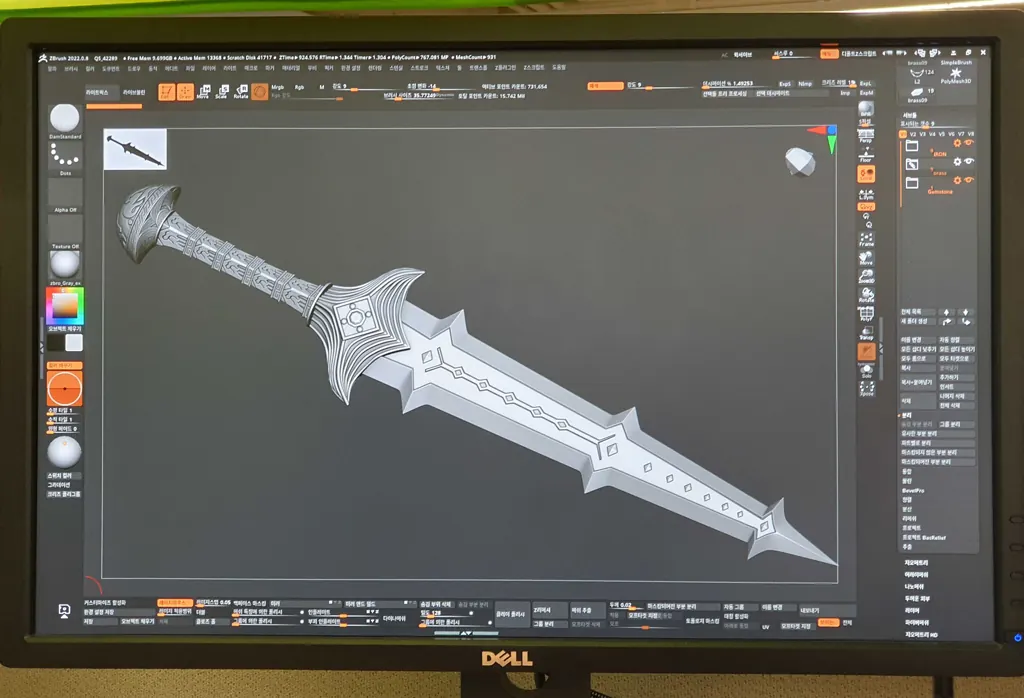Expand the BasRelief project section
The image size is (1024, 698).
[x=923, y=537]
